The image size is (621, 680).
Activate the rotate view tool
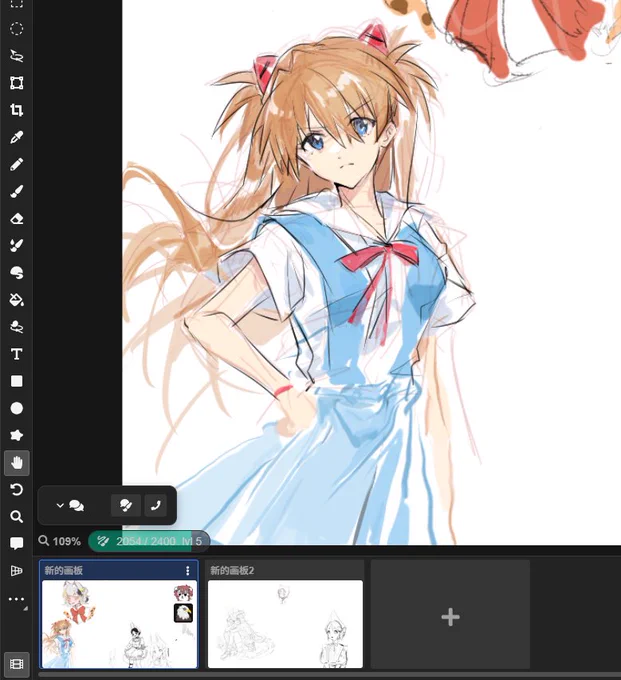16,490
